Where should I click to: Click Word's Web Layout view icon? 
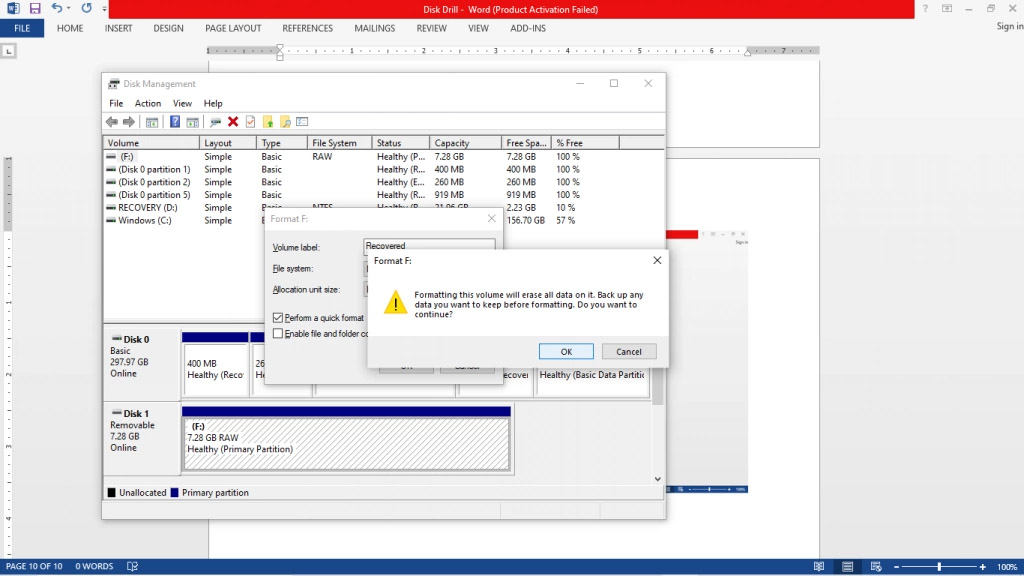click(x=876, y=567)
